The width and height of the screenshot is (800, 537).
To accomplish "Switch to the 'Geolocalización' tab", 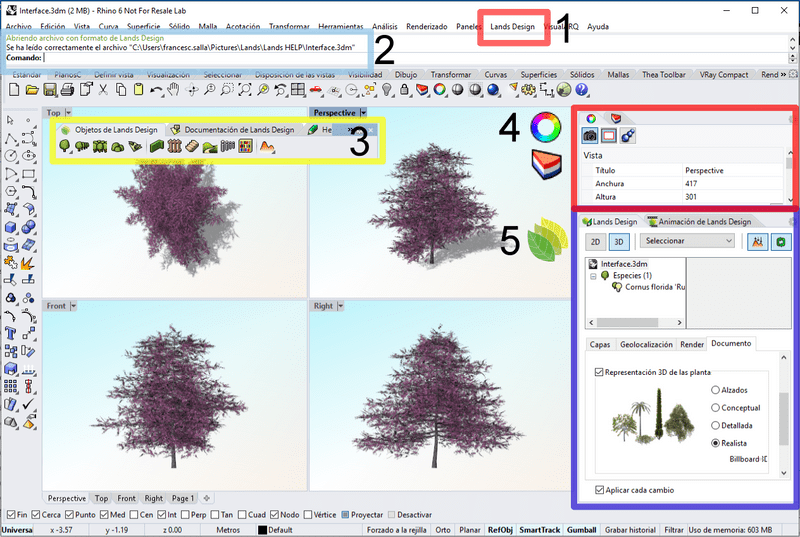I will pyautogui.click(x=645, y=344).
